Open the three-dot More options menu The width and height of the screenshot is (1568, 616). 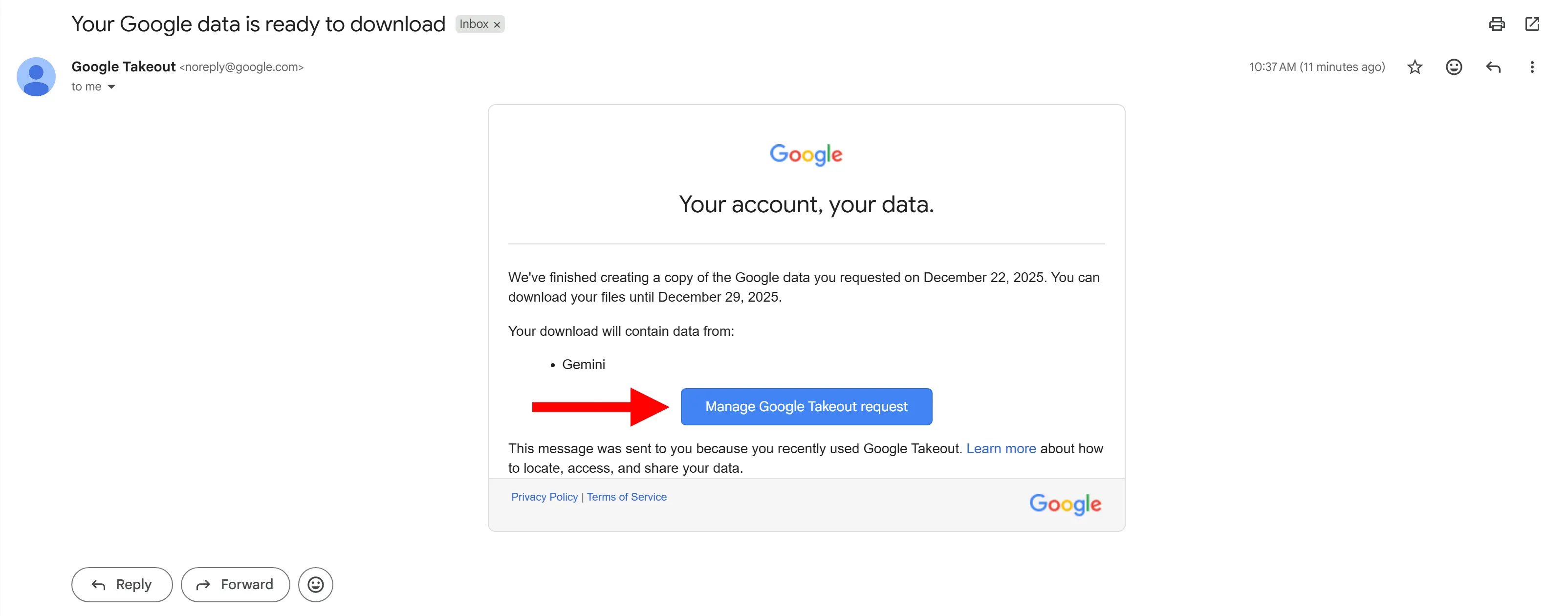click(1531, 67)
